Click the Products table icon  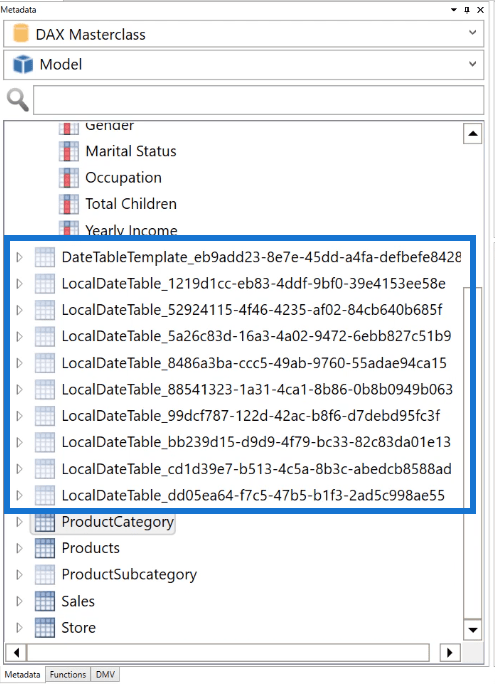click(44, 548)
